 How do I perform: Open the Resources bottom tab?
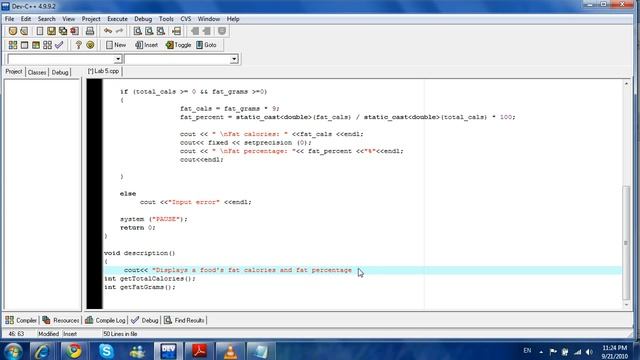click(x=61, y=320)
